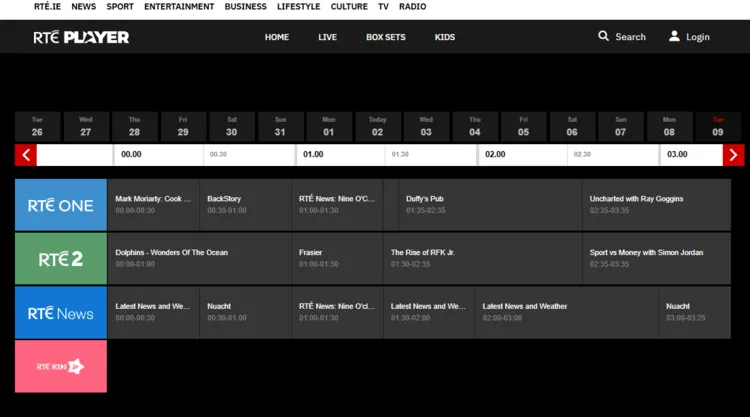The height and width of the screenshot is (417, 750).
Task: Go to later times with right arrow
Action: pyautogui.click(x=733, y=155)
